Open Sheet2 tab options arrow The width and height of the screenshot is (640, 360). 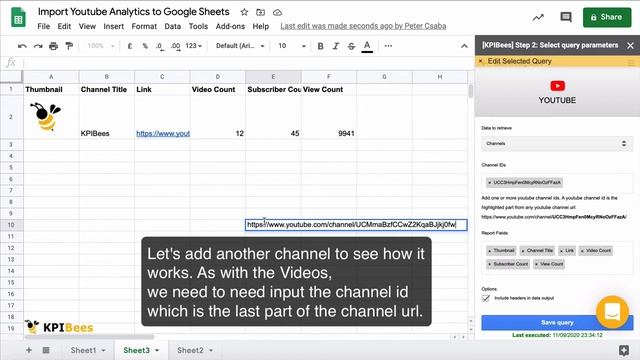tap(211, 351)
